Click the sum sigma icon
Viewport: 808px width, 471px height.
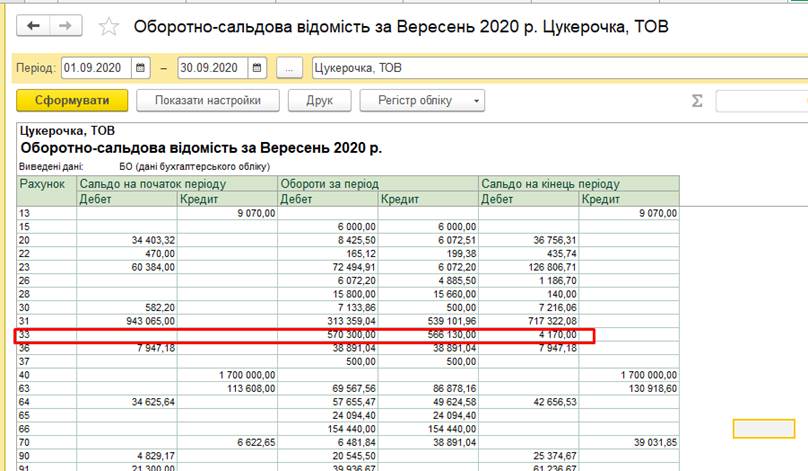(697, 101)
